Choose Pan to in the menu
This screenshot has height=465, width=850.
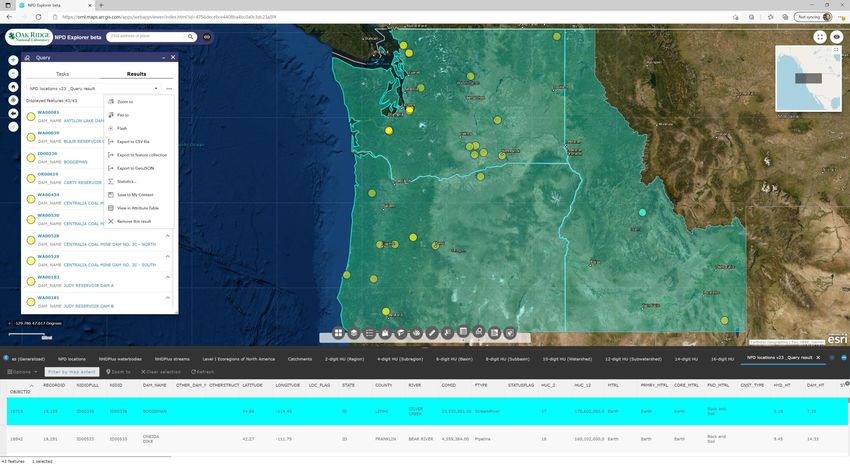click(123, 115)
